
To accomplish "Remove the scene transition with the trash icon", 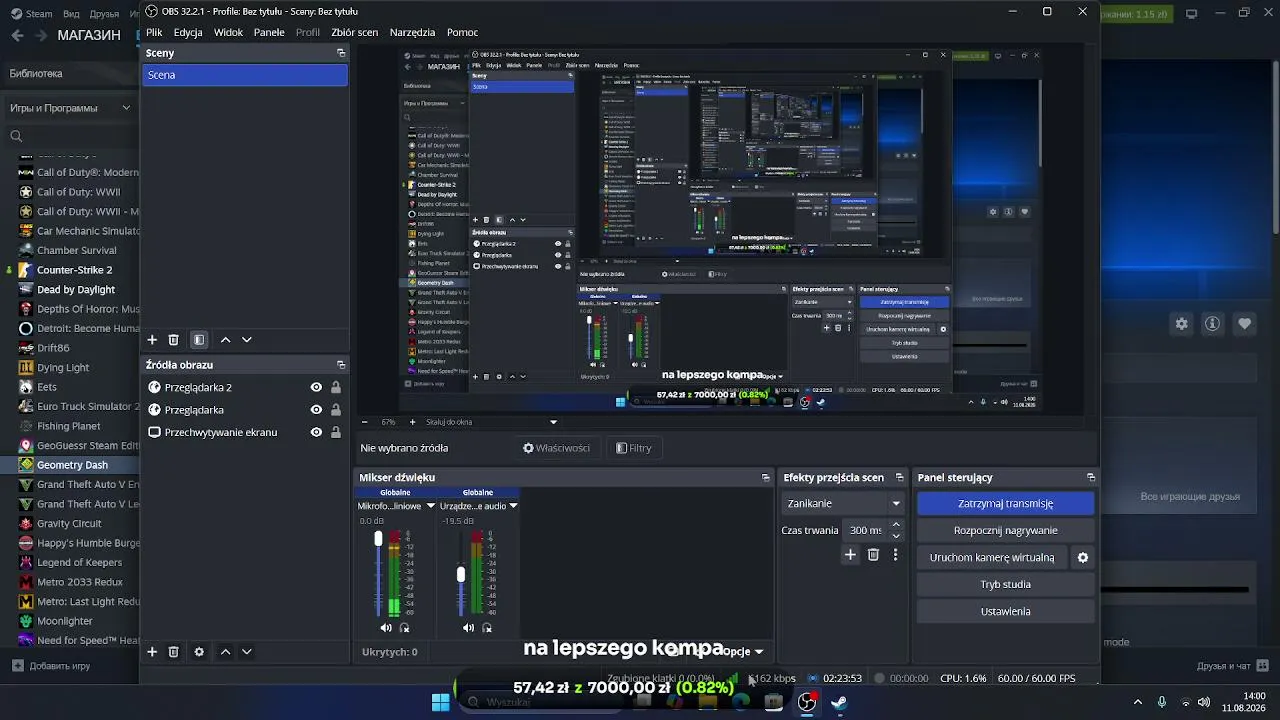I will pos(873,555).
